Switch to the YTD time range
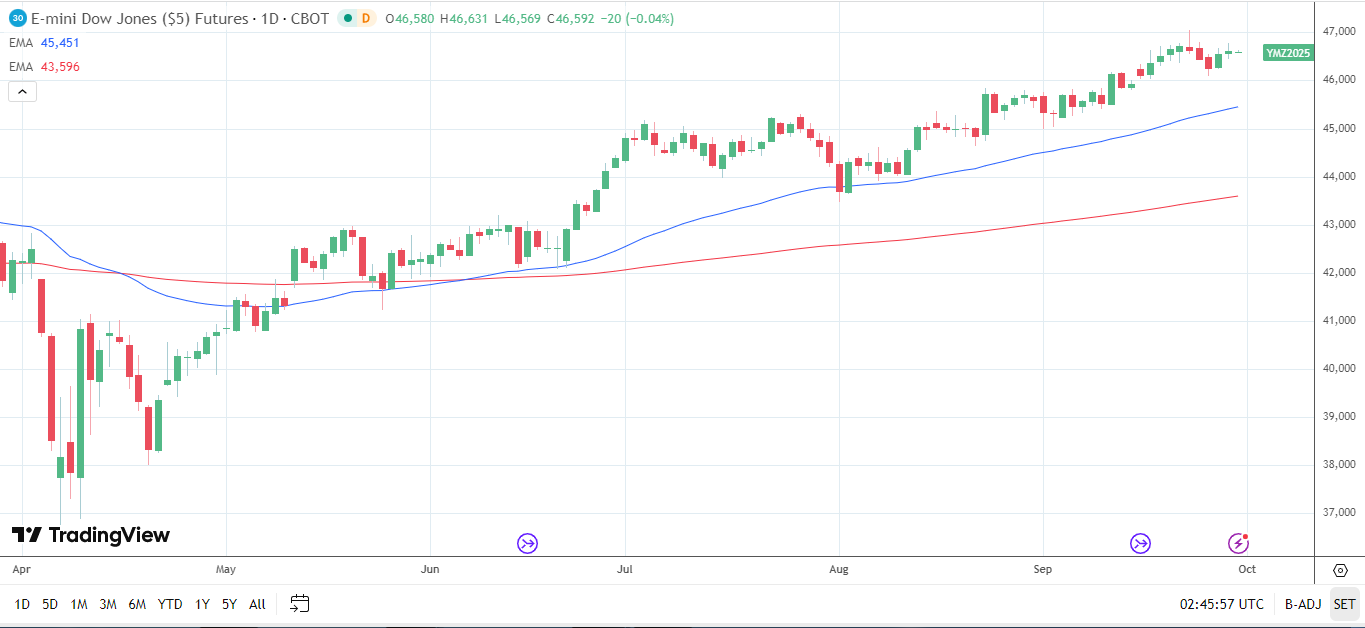The width and height of the screenshot is (1365, 628). pos(170,604)
